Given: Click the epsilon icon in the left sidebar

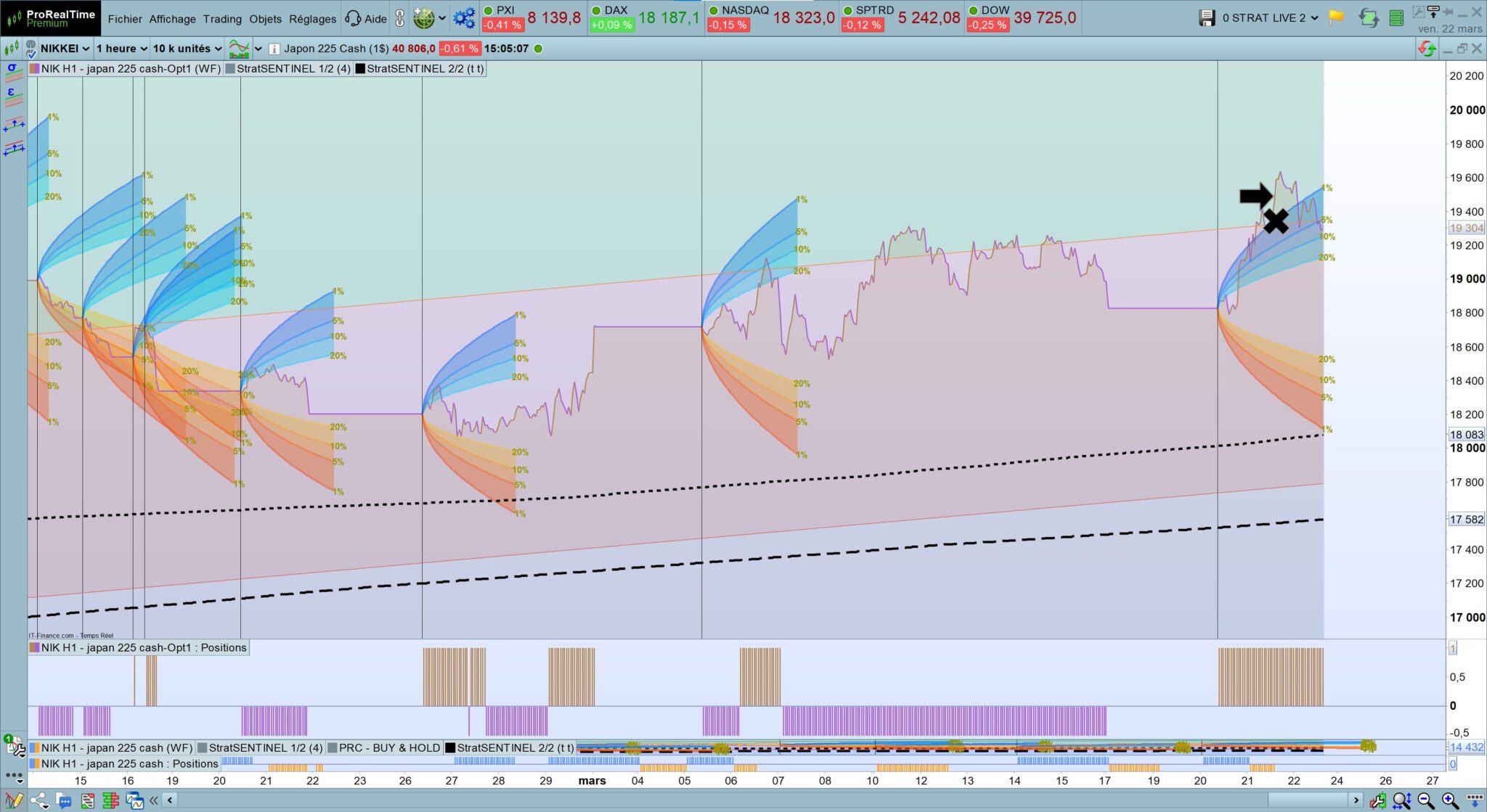Looking at the screenshot, I should pos(11,92).
